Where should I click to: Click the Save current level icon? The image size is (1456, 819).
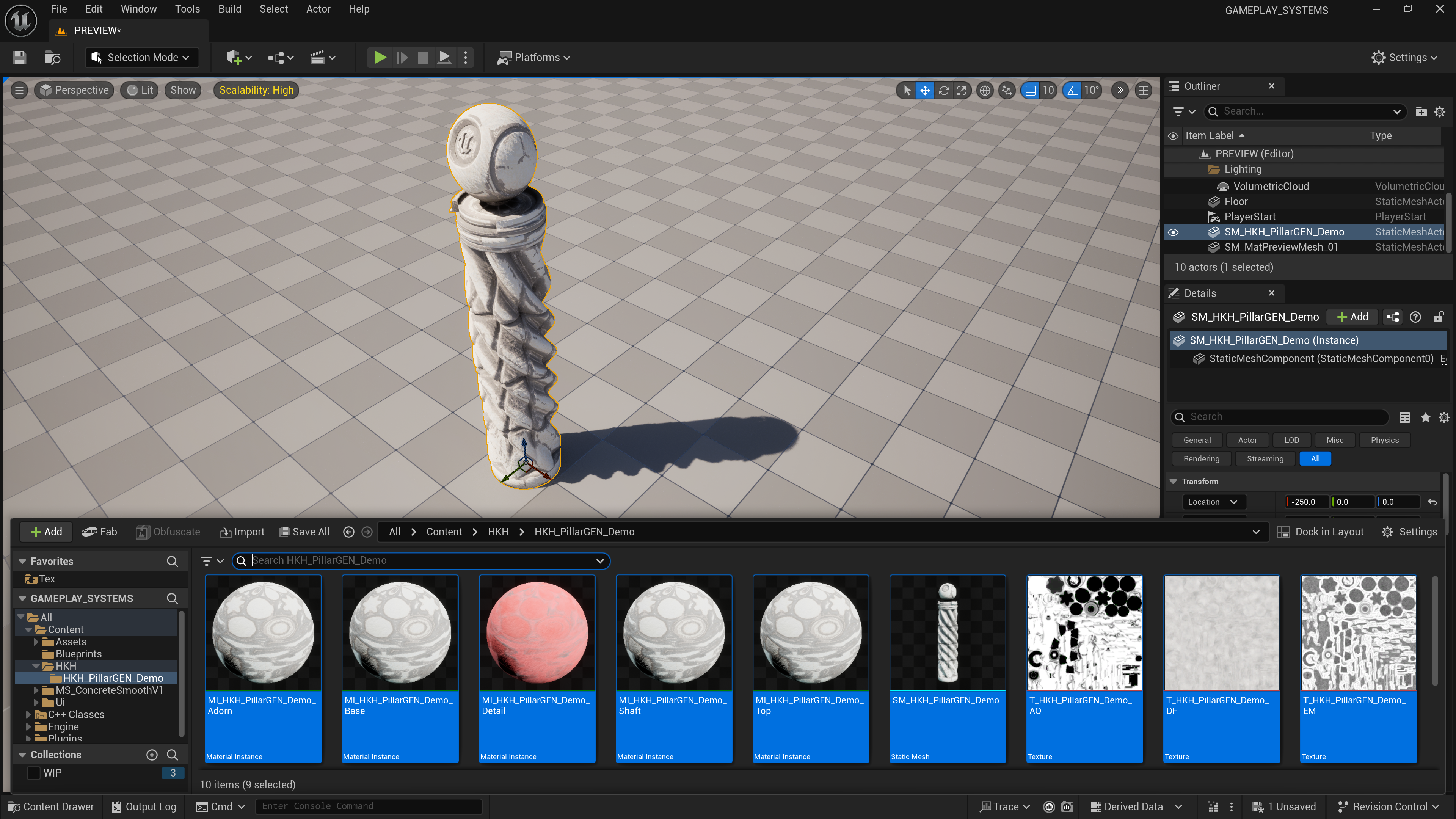(20, 57)
